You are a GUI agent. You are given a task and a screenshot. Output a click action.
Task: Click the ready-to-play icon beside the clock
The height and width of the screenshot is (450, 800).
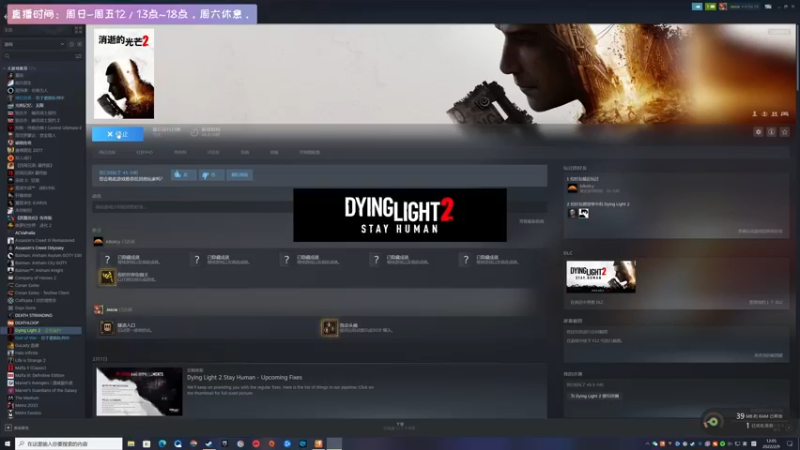click(80, 44)
